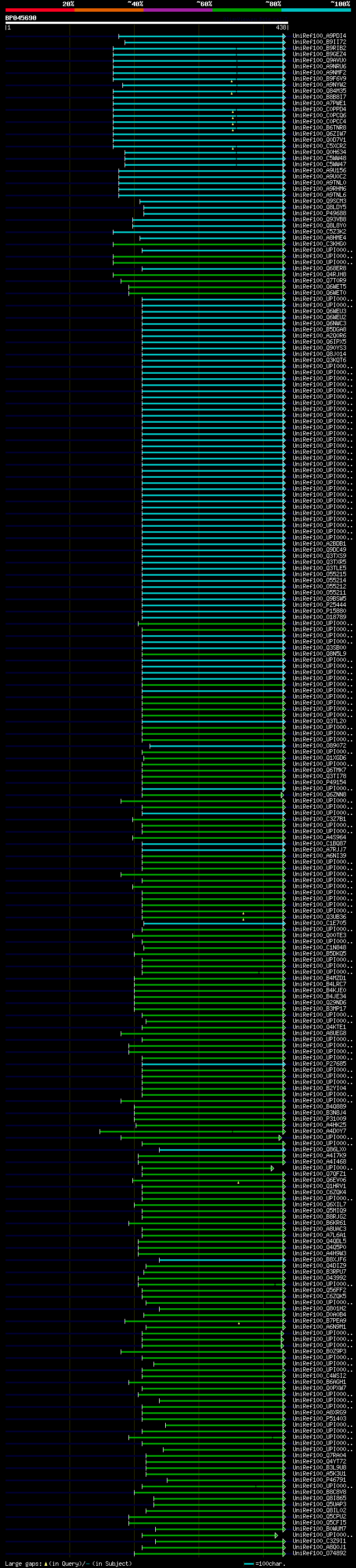Open hit UniRef100_Q7T0R9
This screenshot has height=1568, width=356.
[x=319, y=280]
